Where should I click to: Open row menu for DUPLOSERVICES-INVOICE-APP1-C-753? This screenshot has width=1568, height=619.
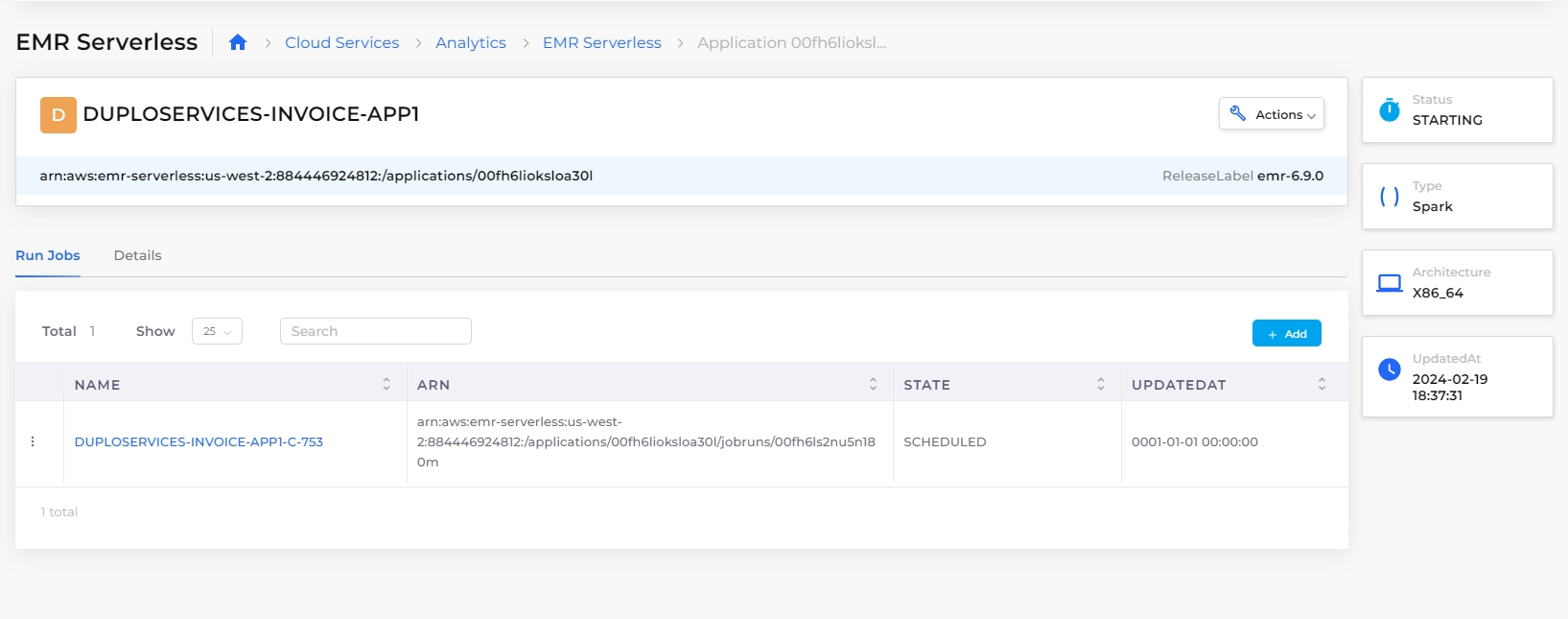point(33,441)
